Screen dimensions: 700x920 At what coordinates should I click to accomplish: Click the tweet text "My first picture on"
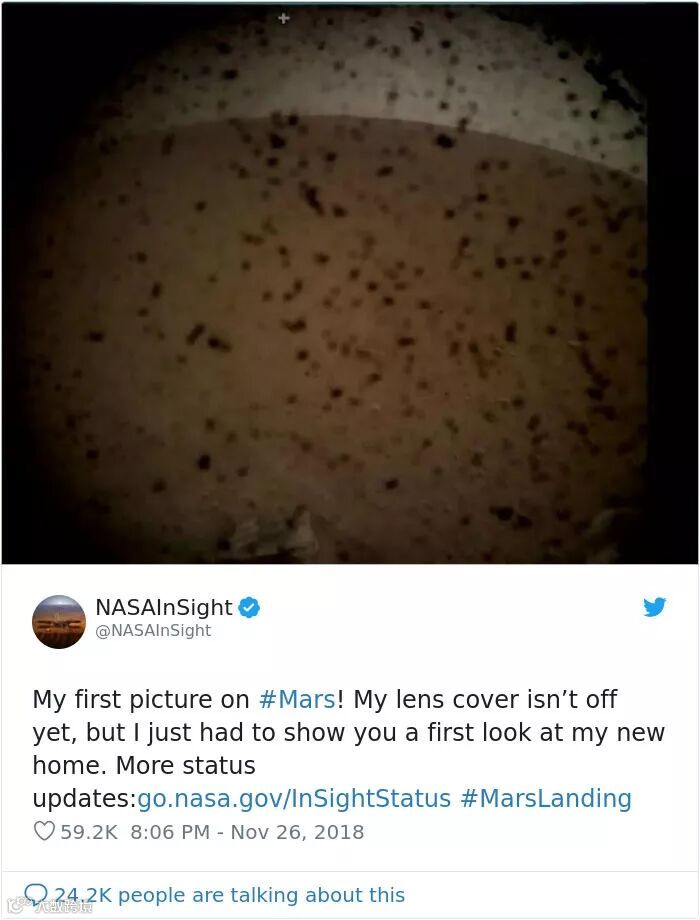tap(141, 699)
